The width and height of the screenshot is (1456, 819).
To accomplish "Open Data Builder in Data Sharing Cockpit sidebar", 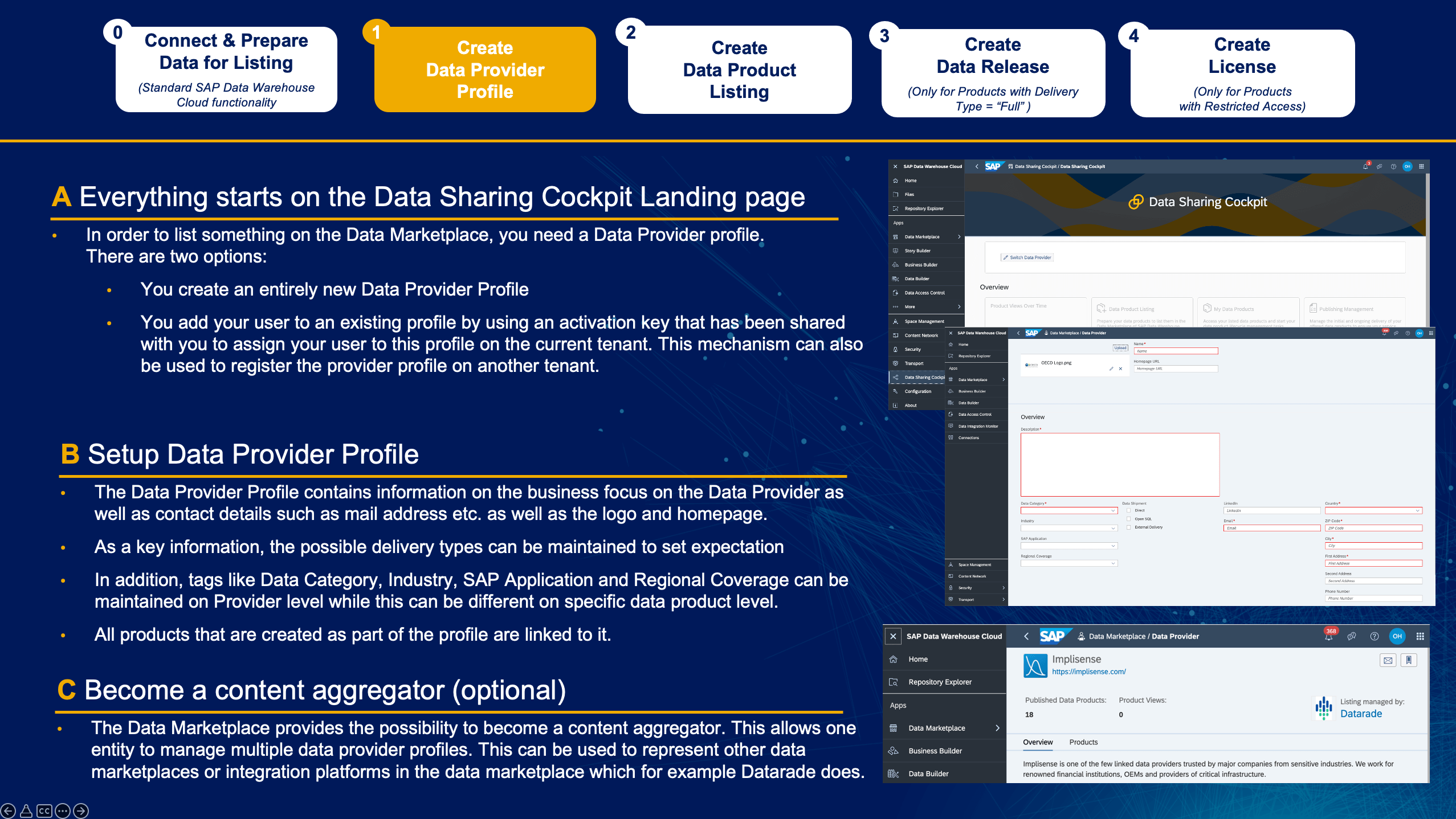I will point(926,279).
